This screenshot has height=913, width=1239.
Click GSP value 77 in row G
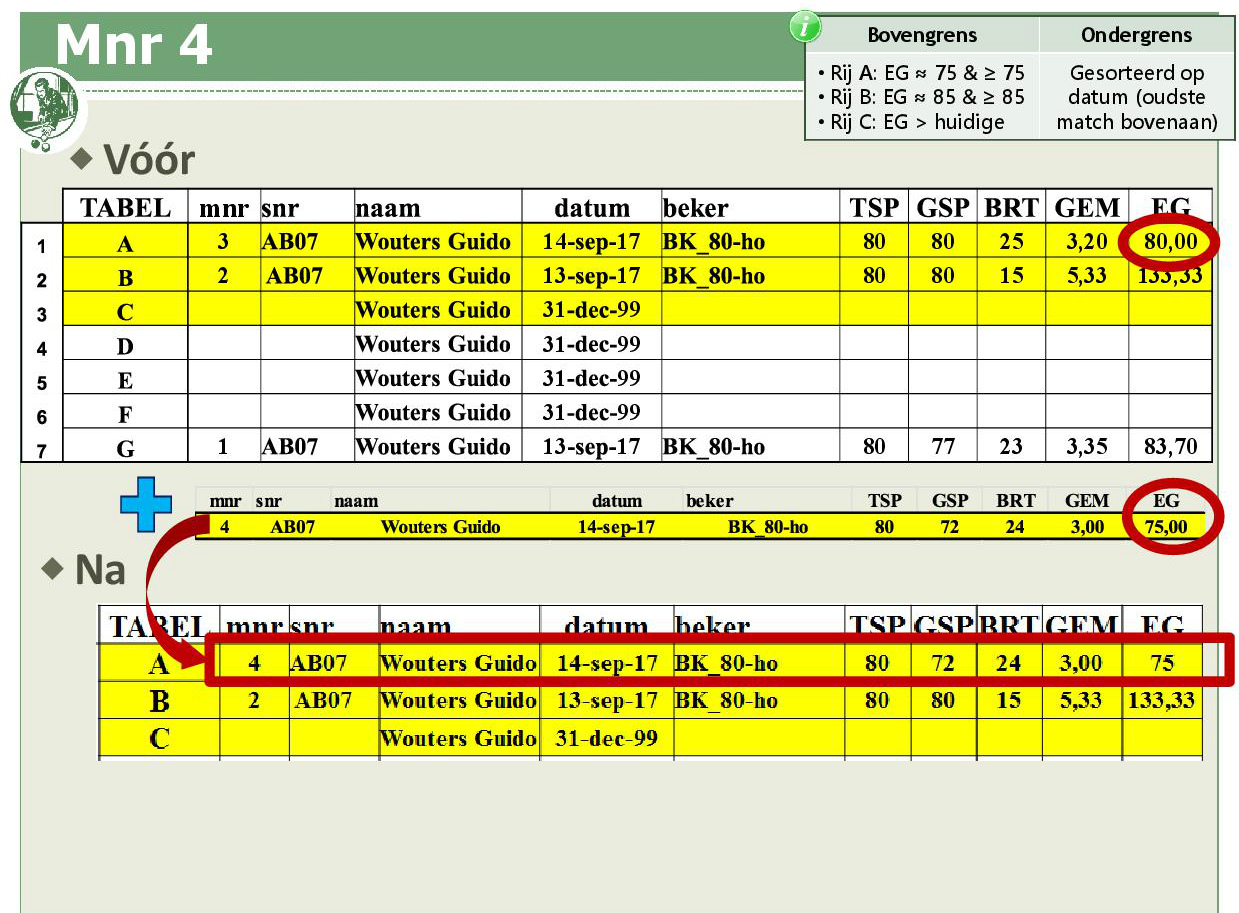[x=943, y=447]
